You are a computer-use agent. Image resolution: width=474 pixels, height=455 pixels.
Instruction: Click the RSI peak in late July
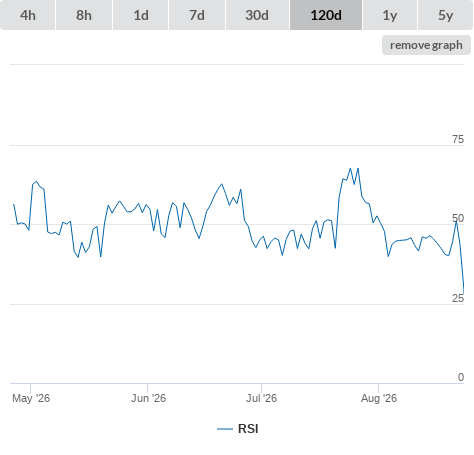point(350,169)
